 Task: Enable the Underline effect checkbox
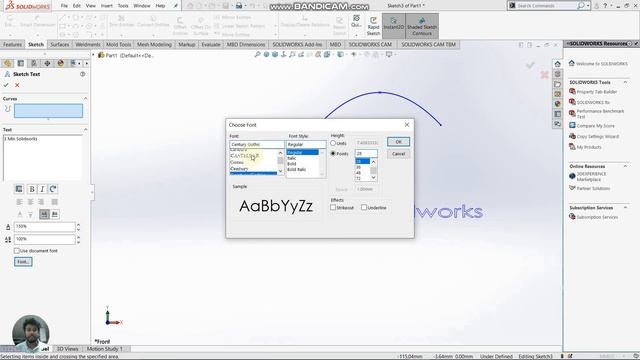coord(364,207)
